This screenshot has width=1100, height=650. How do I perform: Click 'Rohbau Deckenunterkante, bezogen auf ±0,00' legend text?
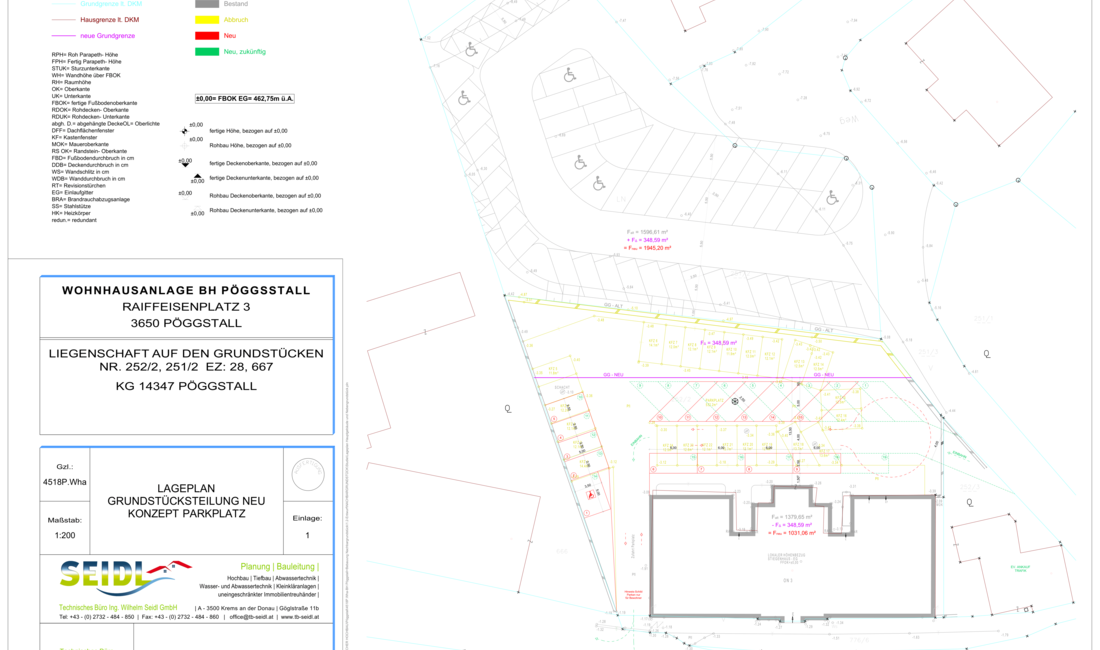click(x=265, y=210)
